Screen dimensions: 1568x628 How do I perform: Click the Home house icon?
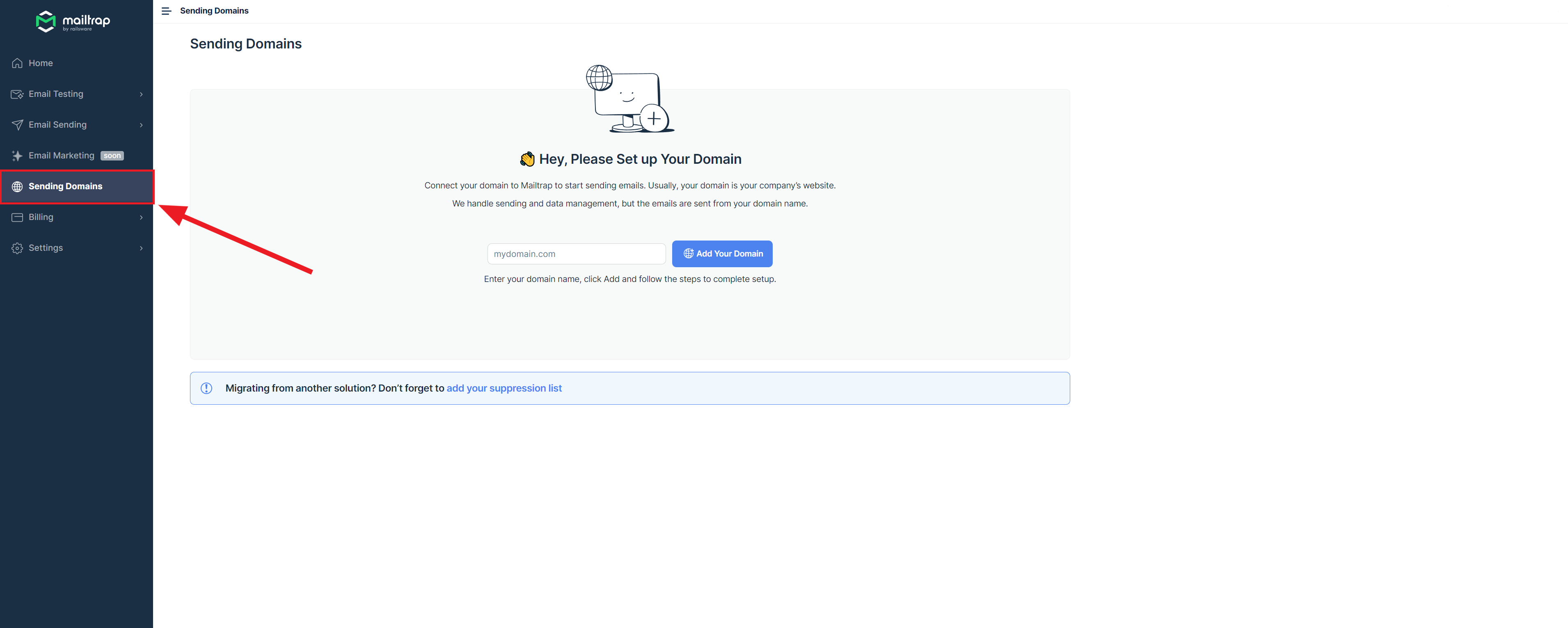(x=17, y=63)
